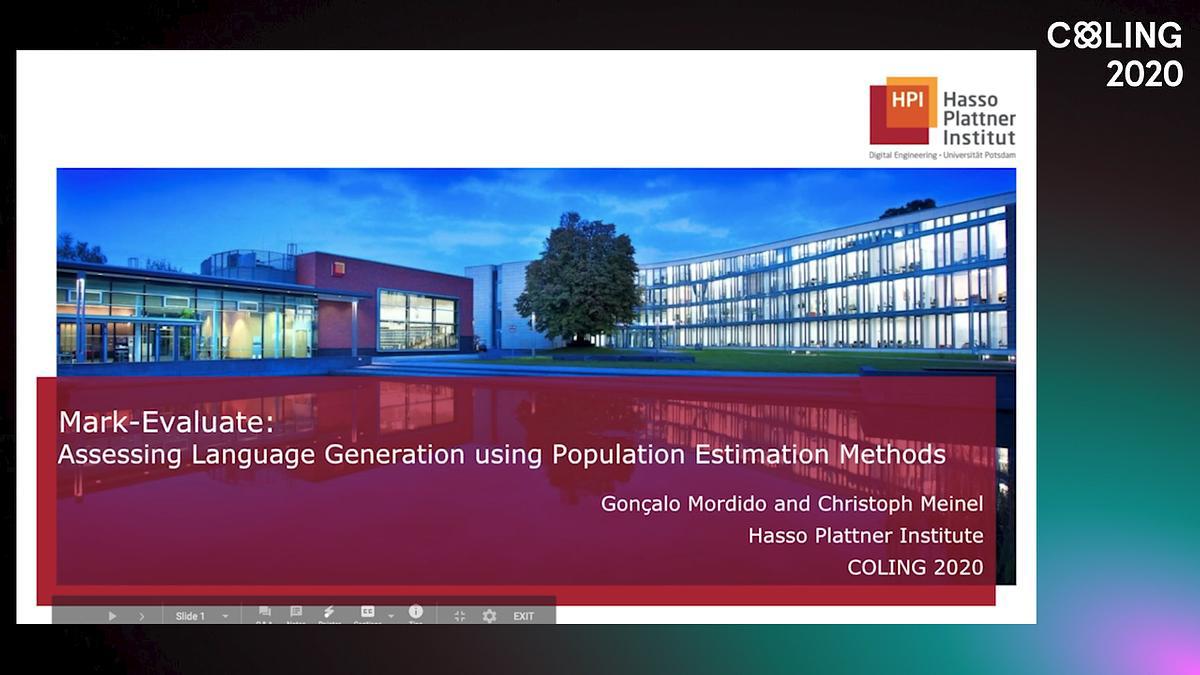The width and height of the screenshot is (1200, 675).
Task: Toggle exit full screen icon
Action: pyautogui.click(x=460, y=616)
